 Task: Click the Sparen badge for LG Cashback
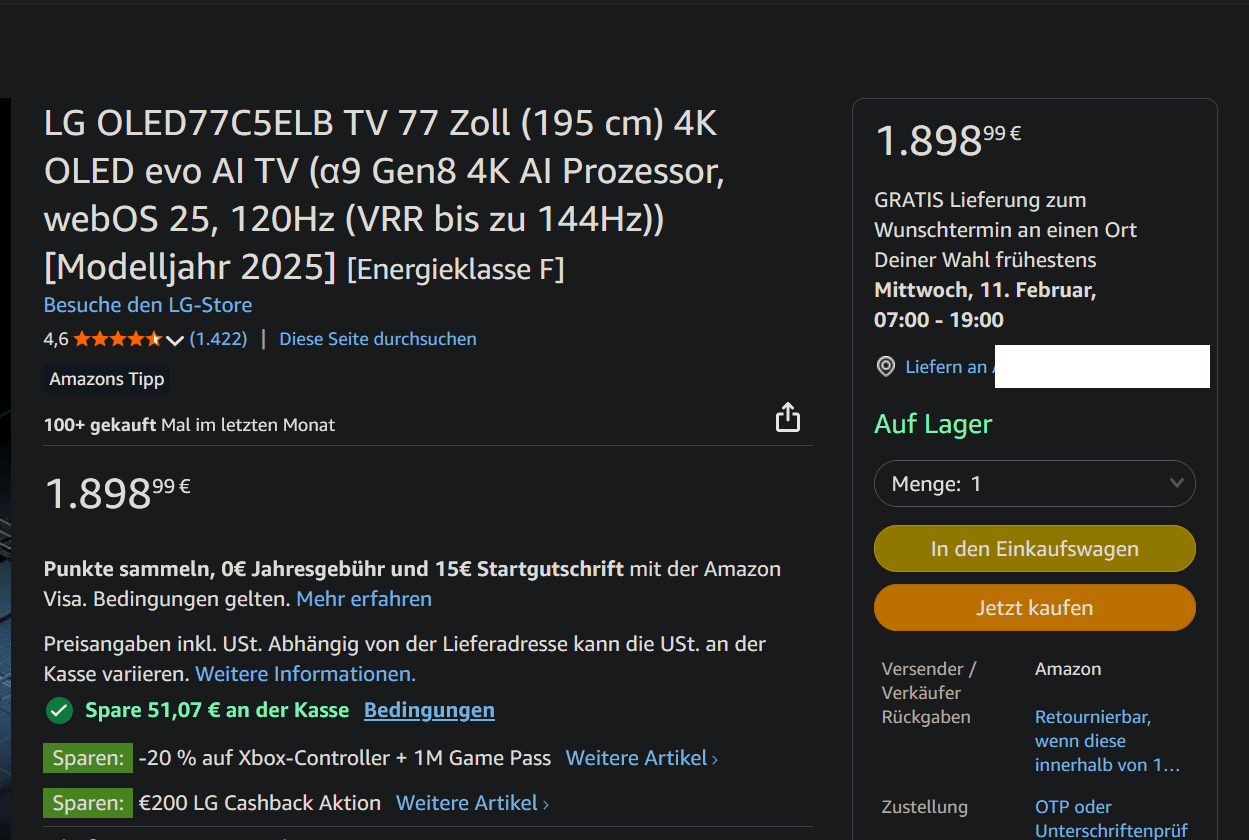point(88,803)
